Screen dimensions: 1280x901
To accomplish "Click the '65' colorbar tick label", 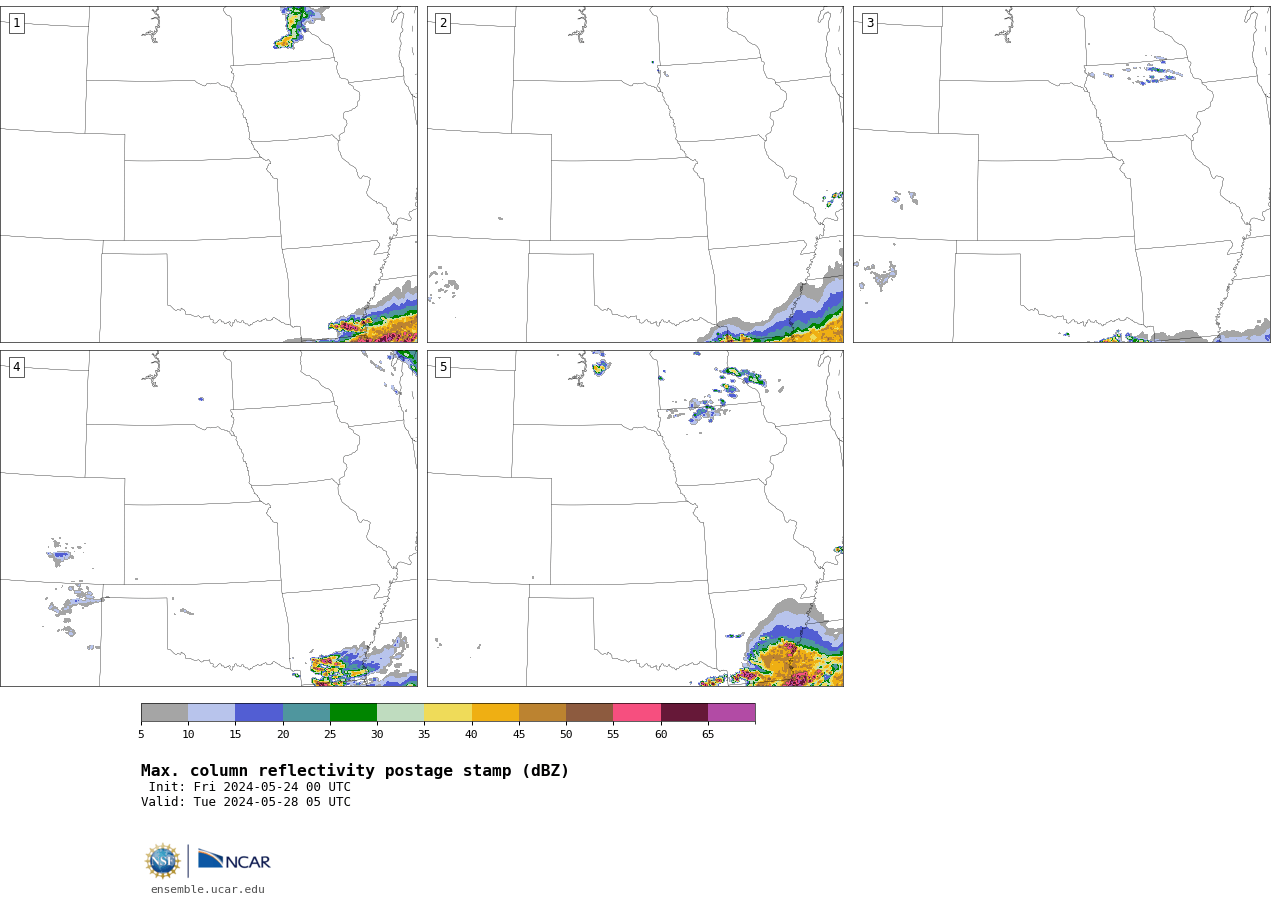I will coord(708,735).
